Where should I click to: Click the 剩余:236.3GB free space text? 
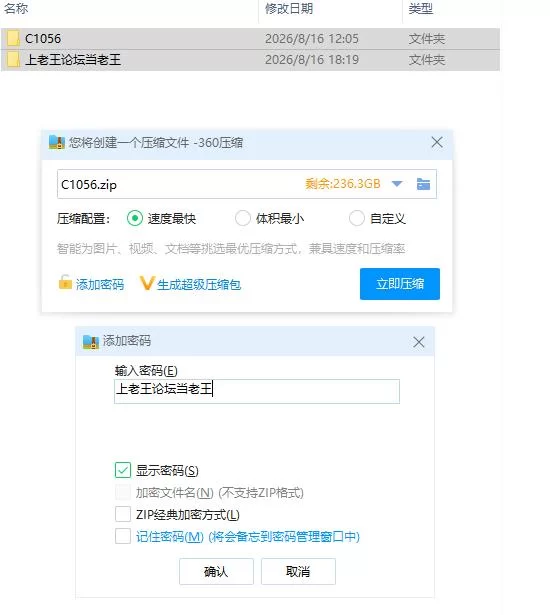[343, 184]
